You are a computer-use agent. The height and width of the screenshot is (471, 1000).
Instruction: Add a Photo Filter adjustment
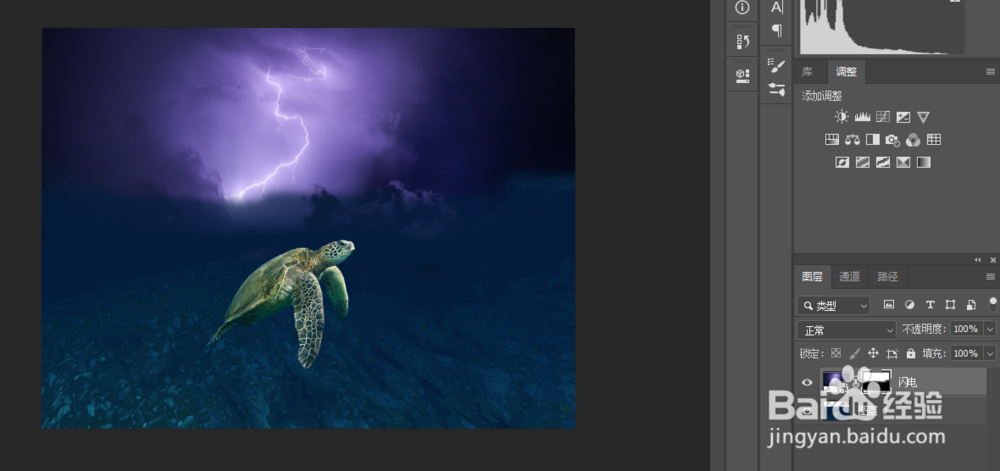892,140
